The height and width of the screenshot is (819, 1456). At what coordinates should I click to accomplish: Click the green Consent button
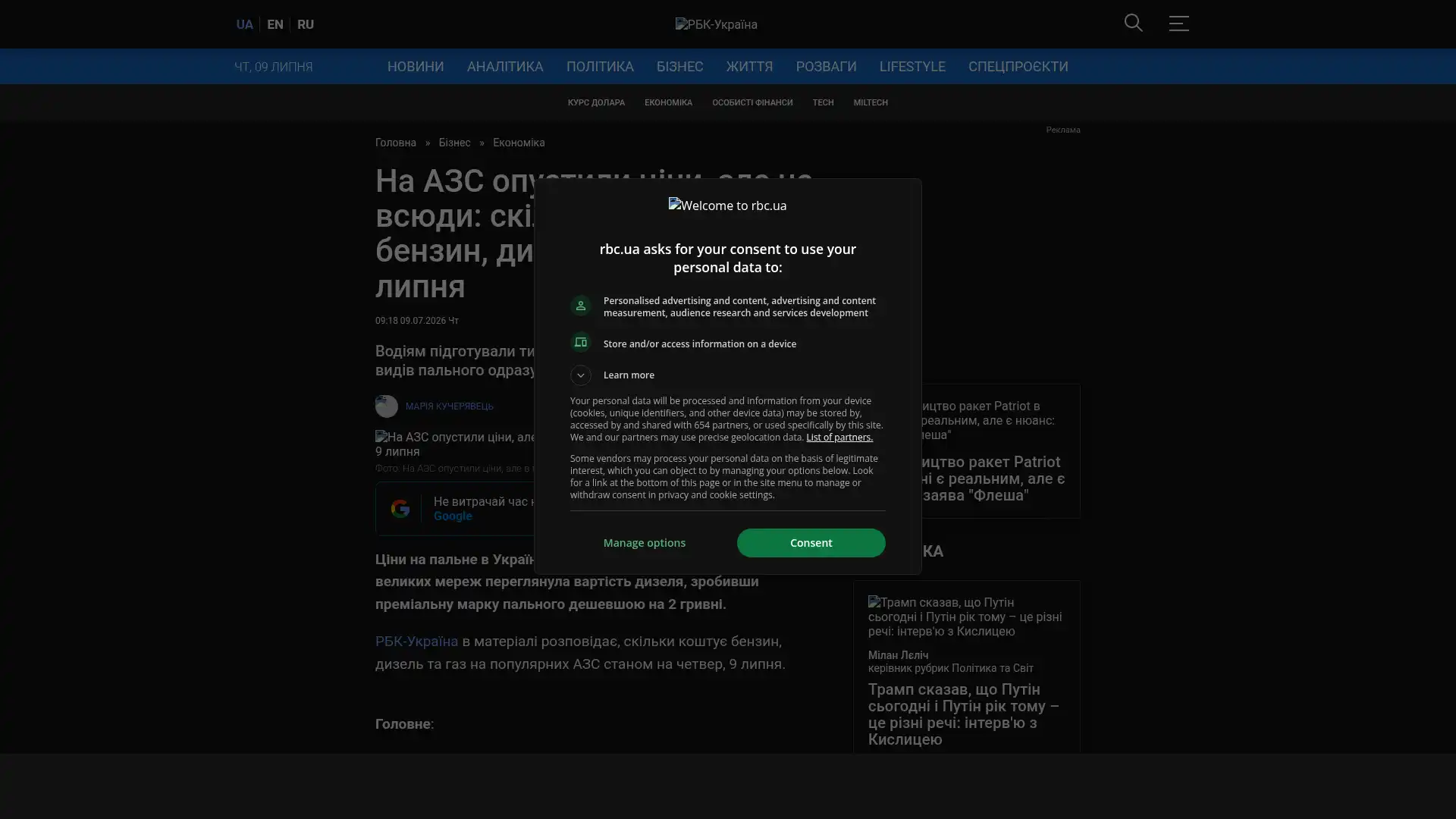(811, 543)
